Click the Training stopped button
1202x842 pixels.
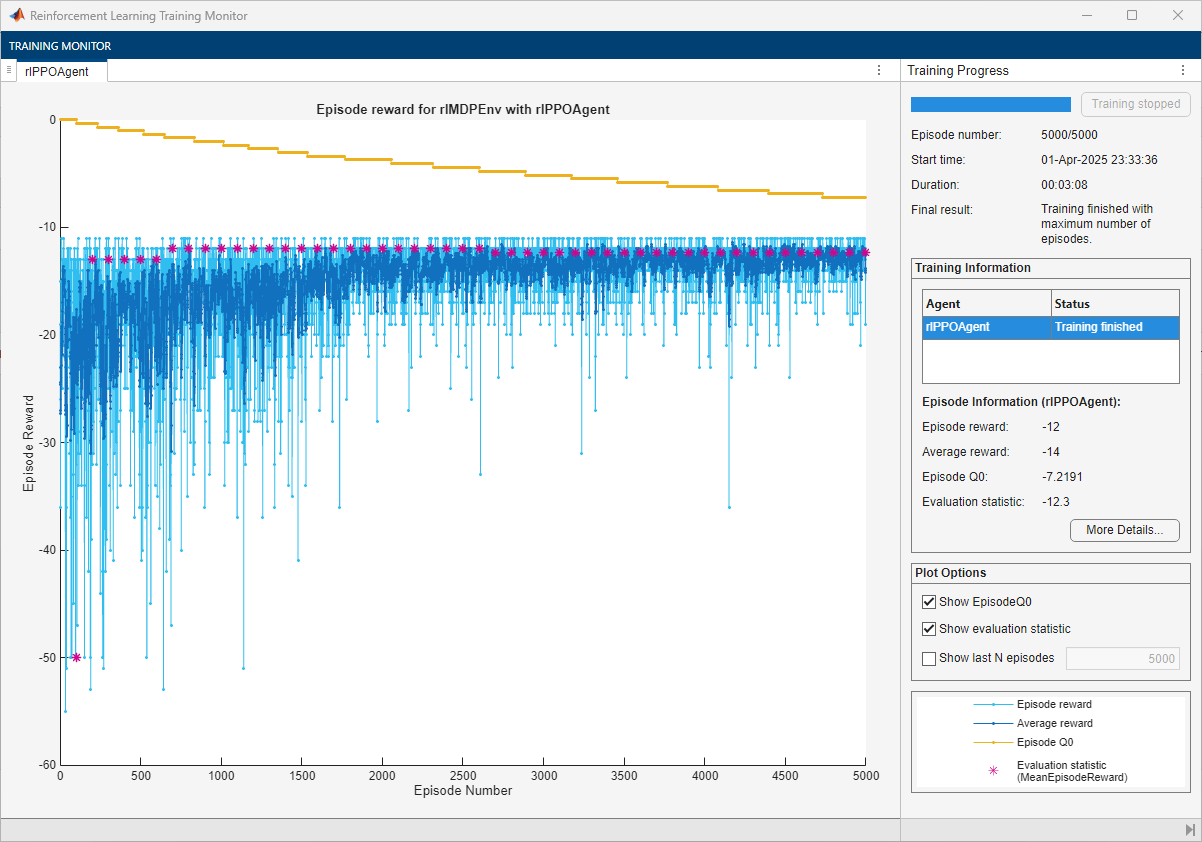[x=1135, y=104]
